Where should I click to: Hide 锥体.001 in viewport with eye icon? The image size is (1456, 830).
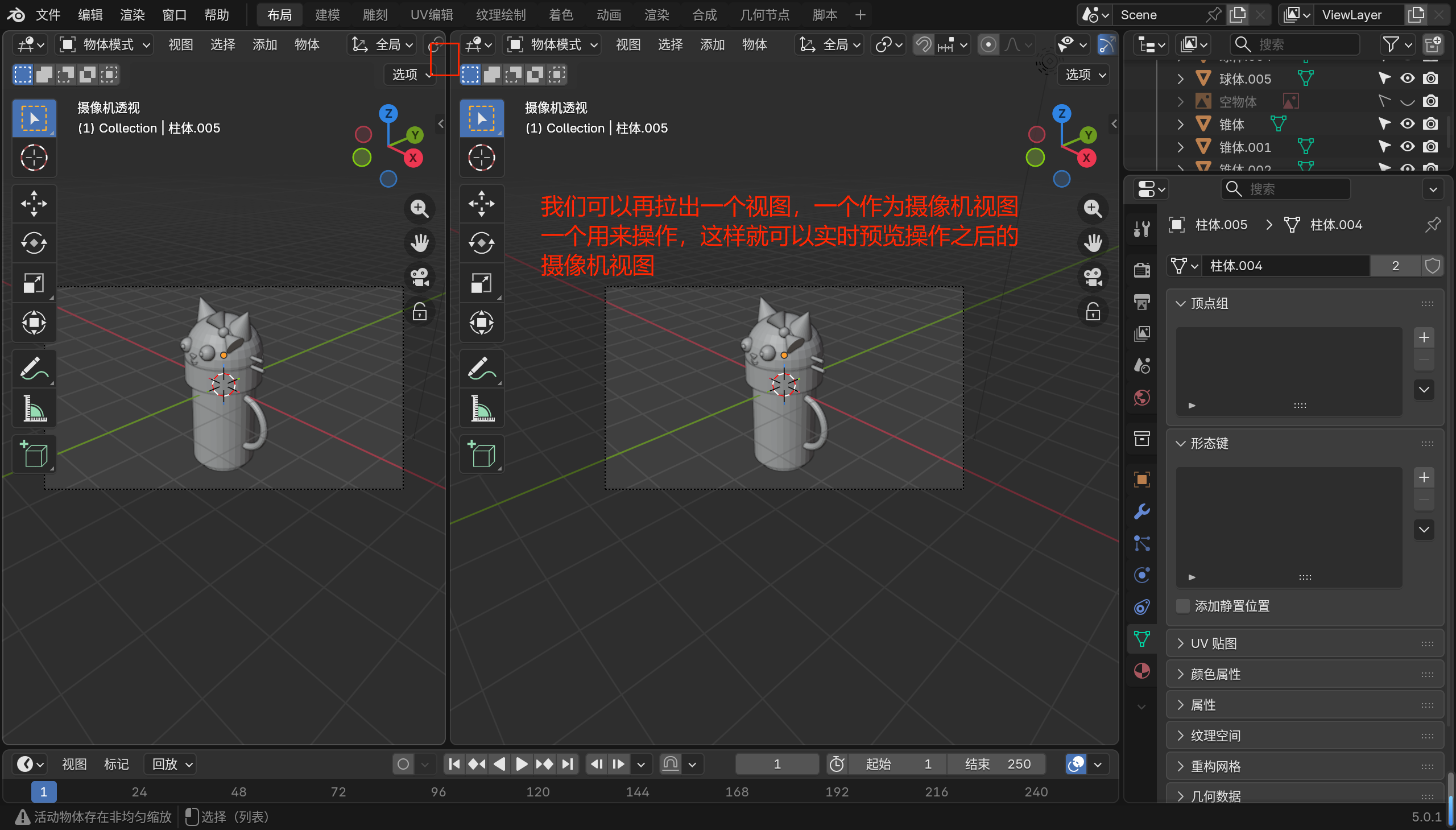pyautogui.click(x=1407, y=147)
